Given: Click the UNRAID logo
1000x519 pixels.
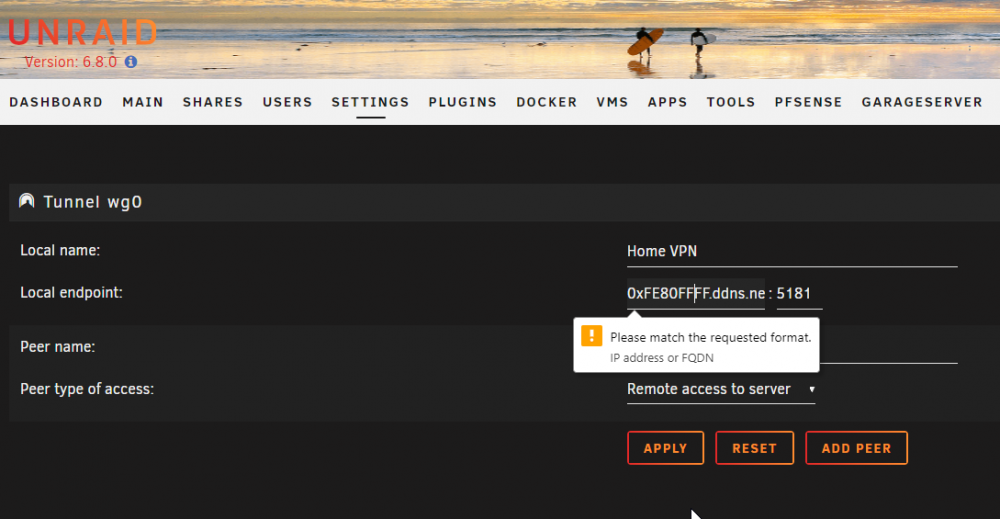Looking at the screenshot, I should [82, 33].
